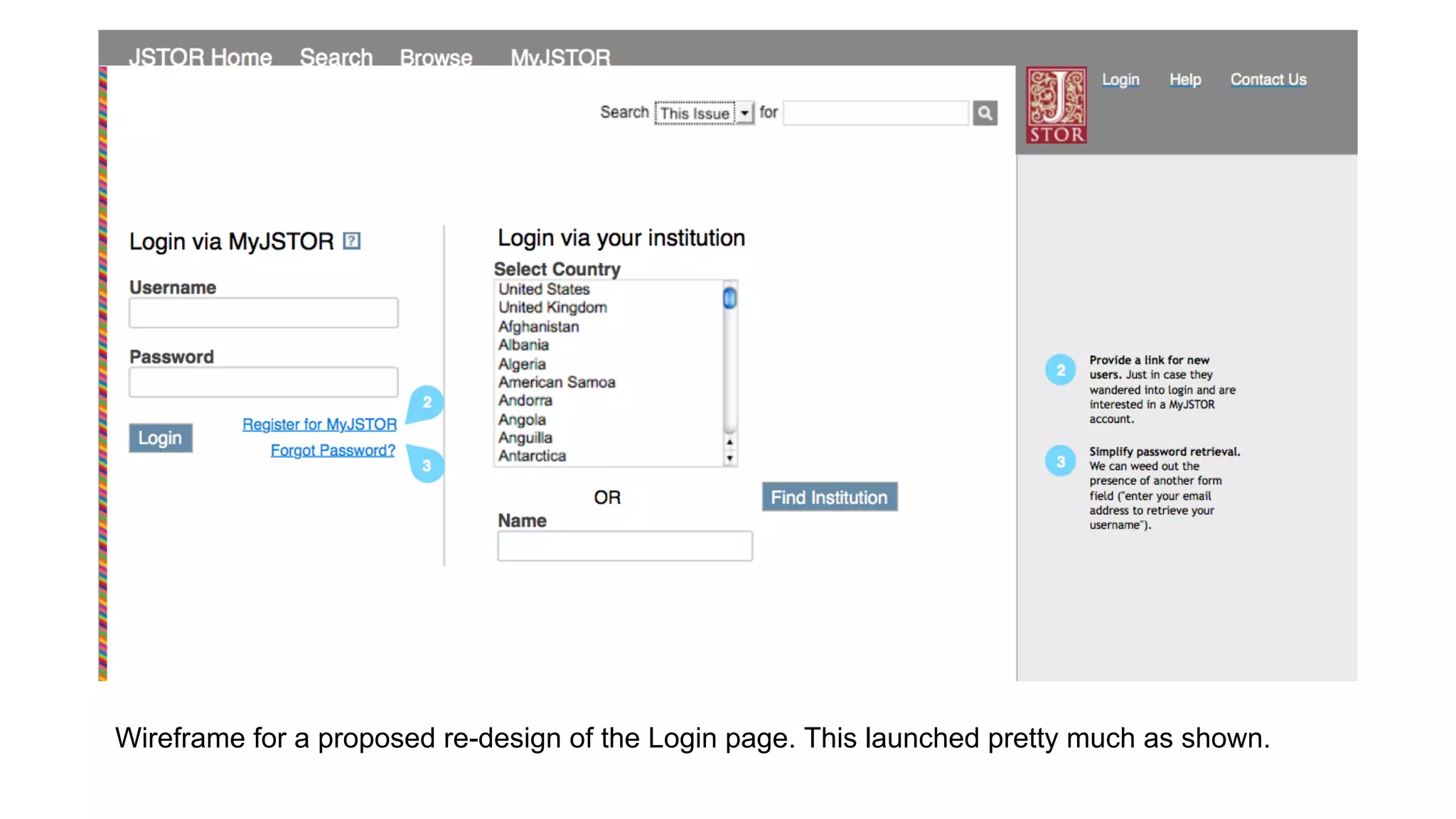
Task: Select American Samoa in the country list
Action: (557, 382)
